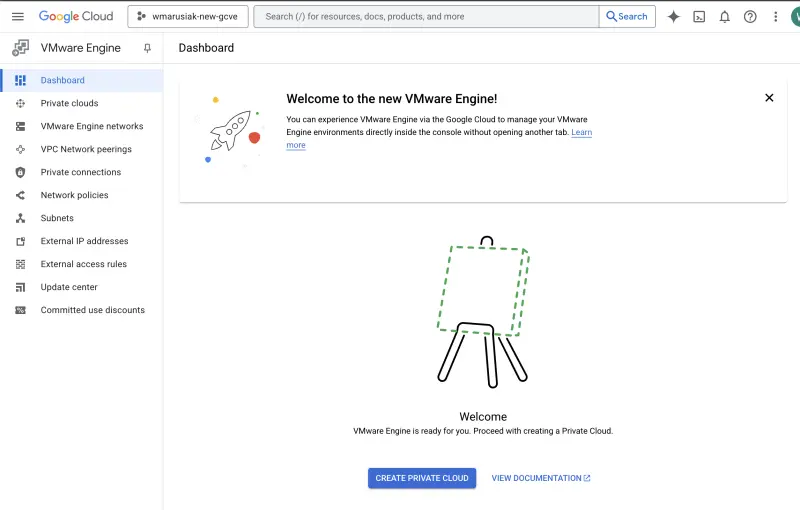800x510 pixels.
Task: Click the VMware Engine sidebar title
Action: click(81, 48)
